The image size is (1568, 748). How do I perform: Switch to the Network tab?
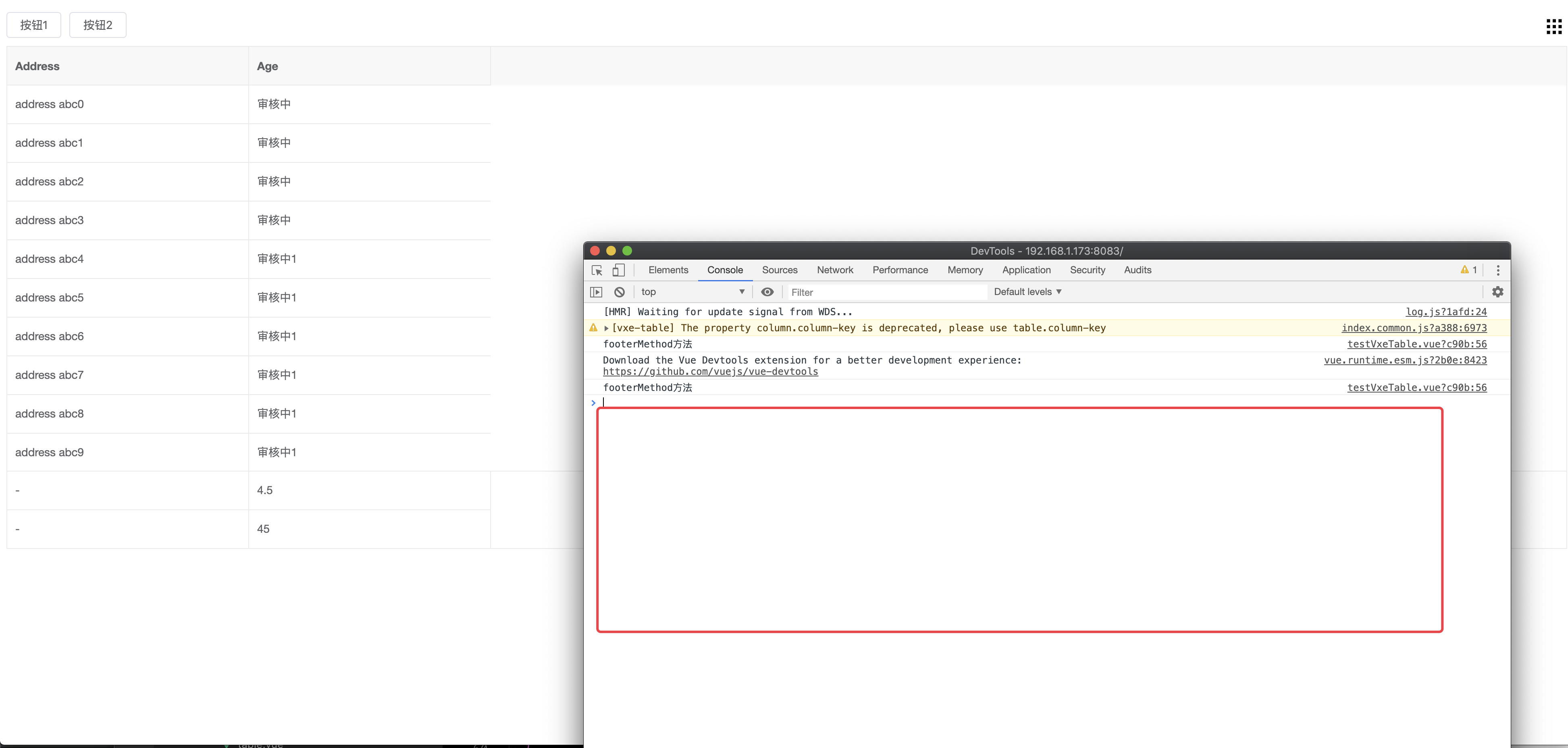tap(834, 270)
